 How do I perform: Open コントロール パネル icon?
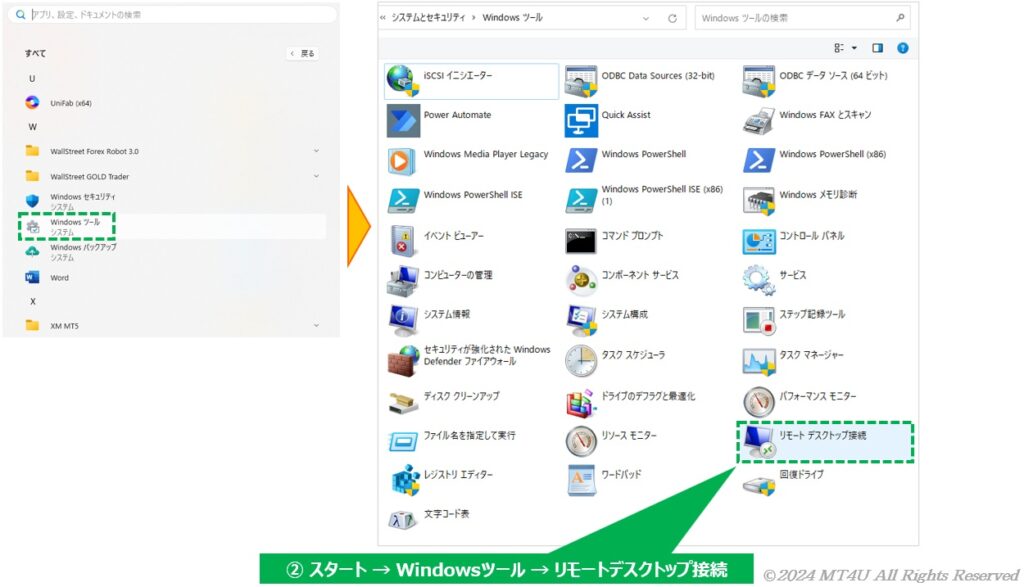click(x=759, y=242)
